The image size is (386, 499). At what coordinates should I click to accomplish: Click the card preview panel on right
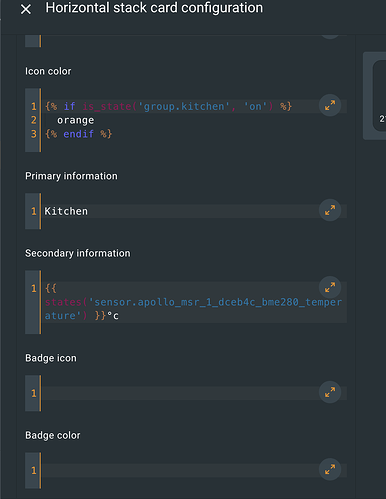click(x=375, y=96)
